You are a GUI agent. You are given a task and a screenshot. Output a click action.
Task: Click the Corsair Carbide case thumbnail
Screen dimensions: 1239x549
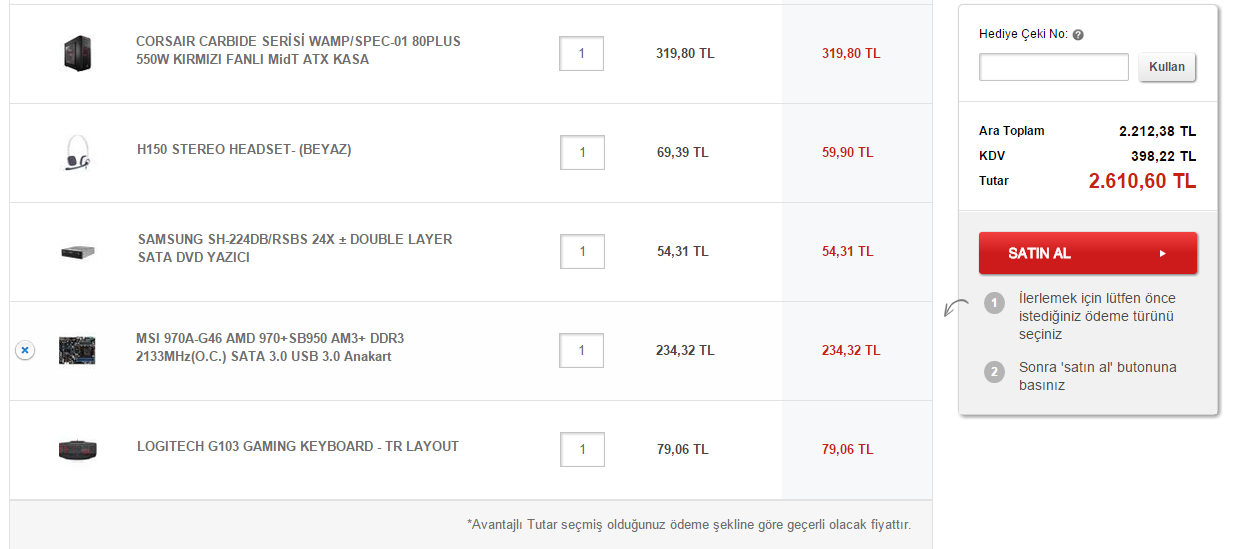click(77, 52)
